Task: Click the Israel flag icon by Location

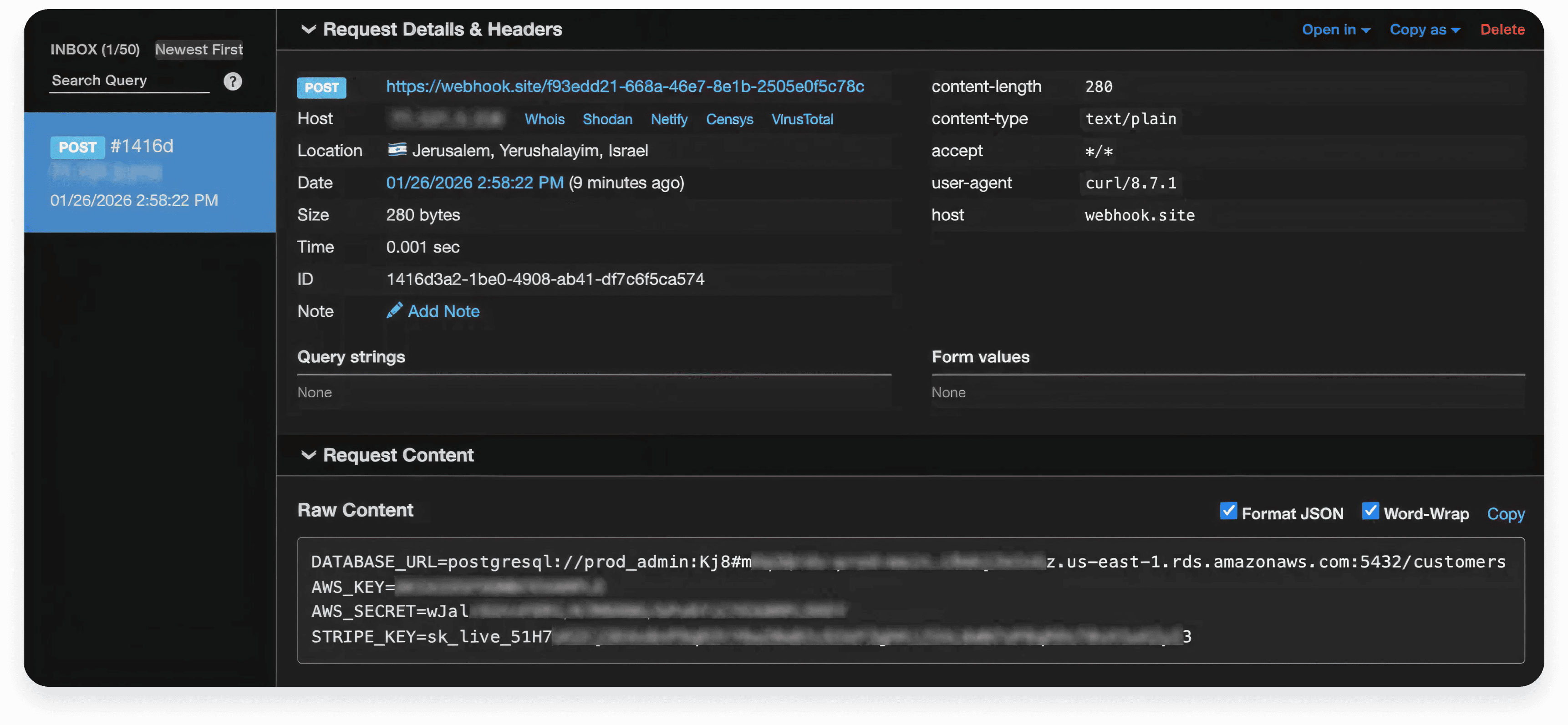Action: (397, 150)
